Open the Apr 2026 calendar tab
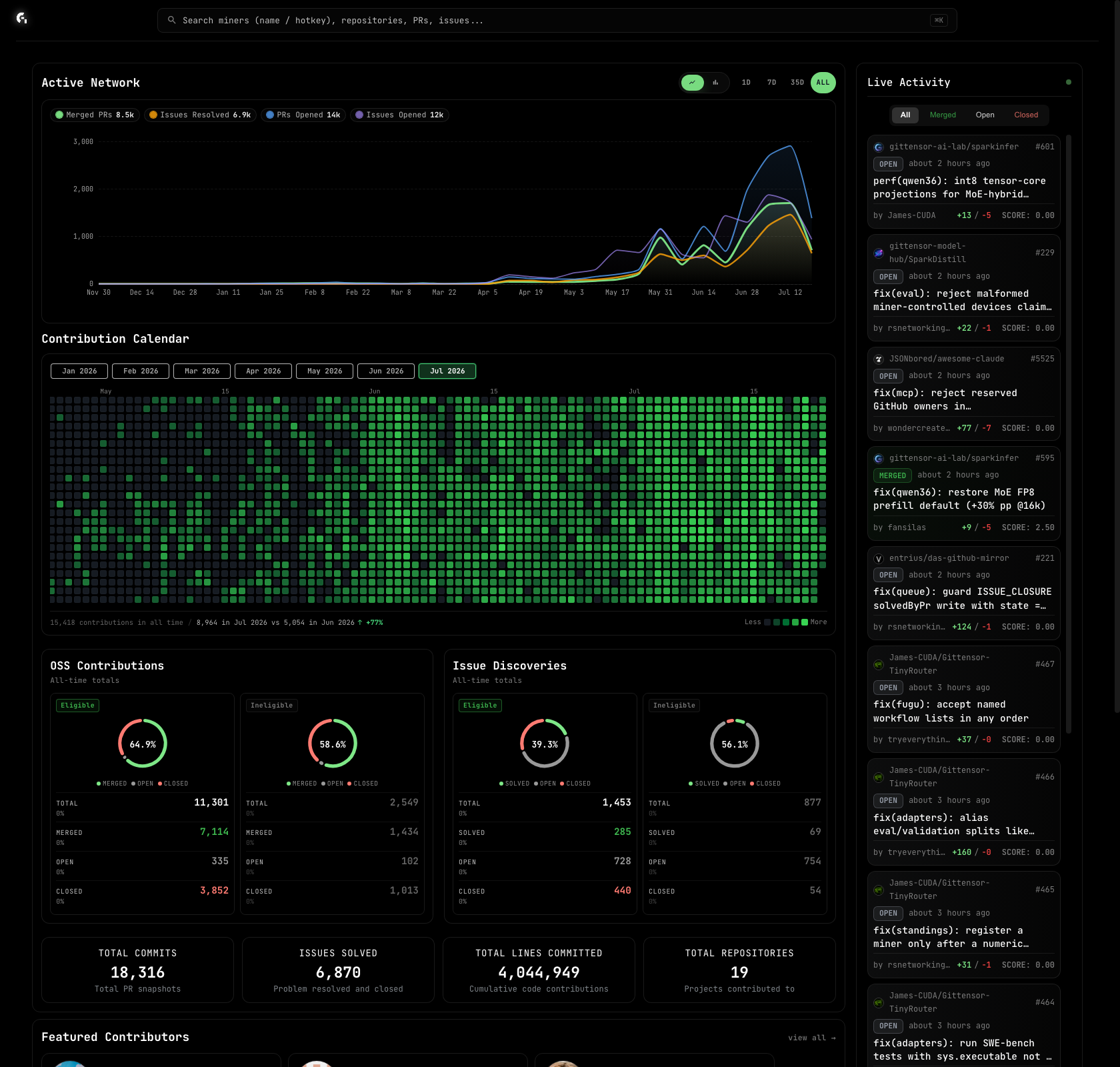Viewport: 1120px width, 1067px height. click(263, 371)
